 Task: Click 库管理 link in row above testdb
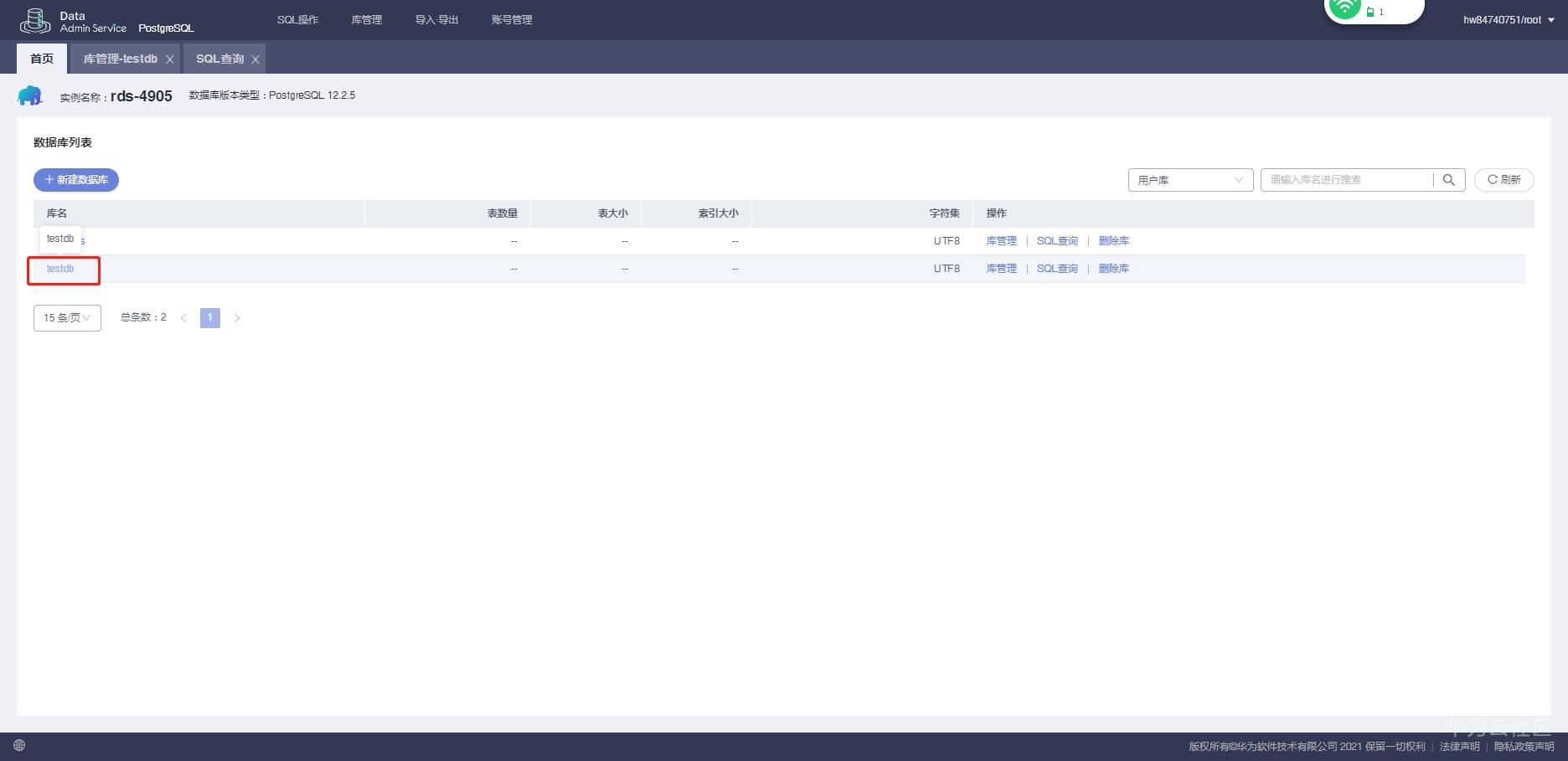pyautogui.click(x=1001, y=241)
